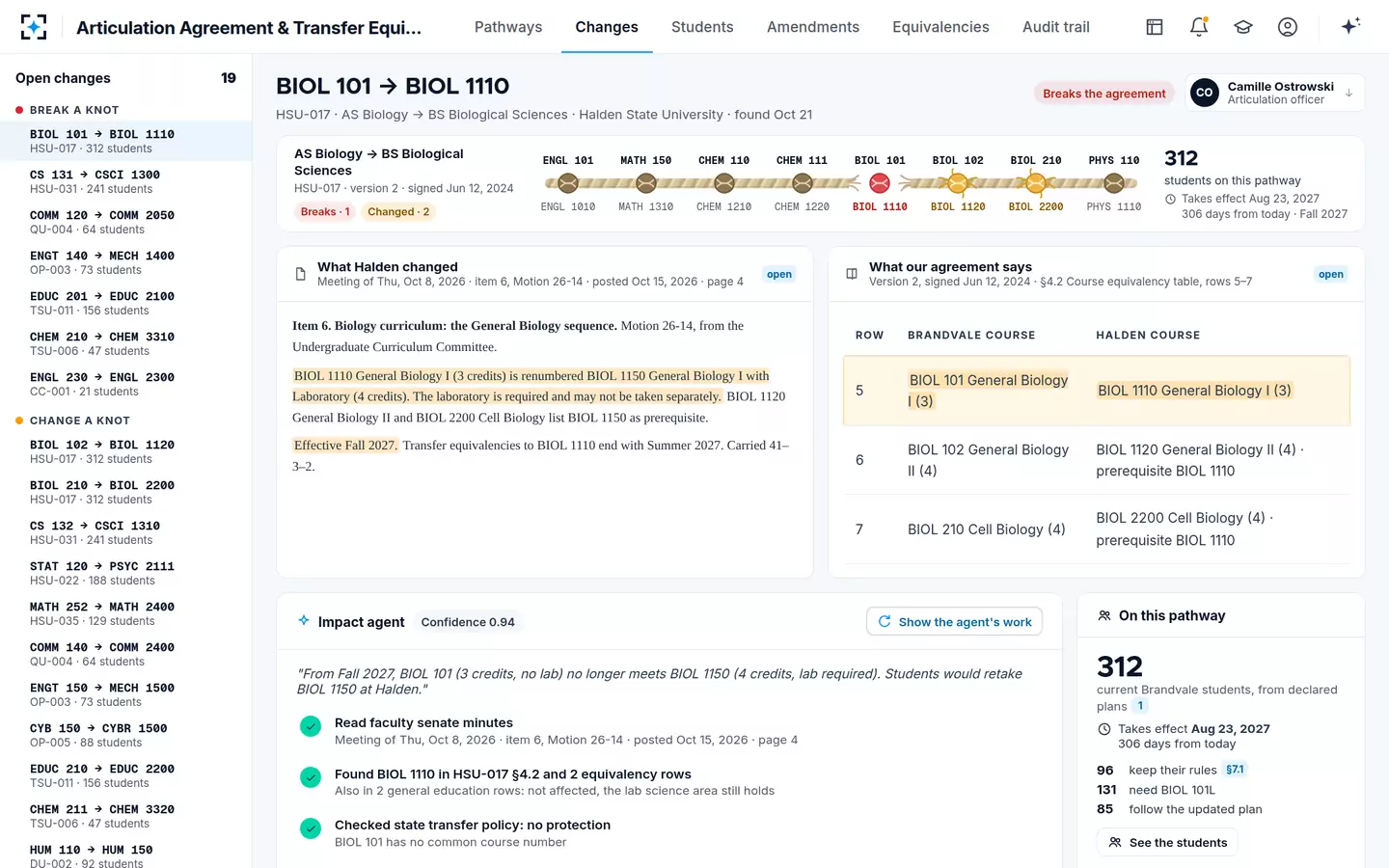
Task: Switch to the Pathways tab
Action: [508, 27]
